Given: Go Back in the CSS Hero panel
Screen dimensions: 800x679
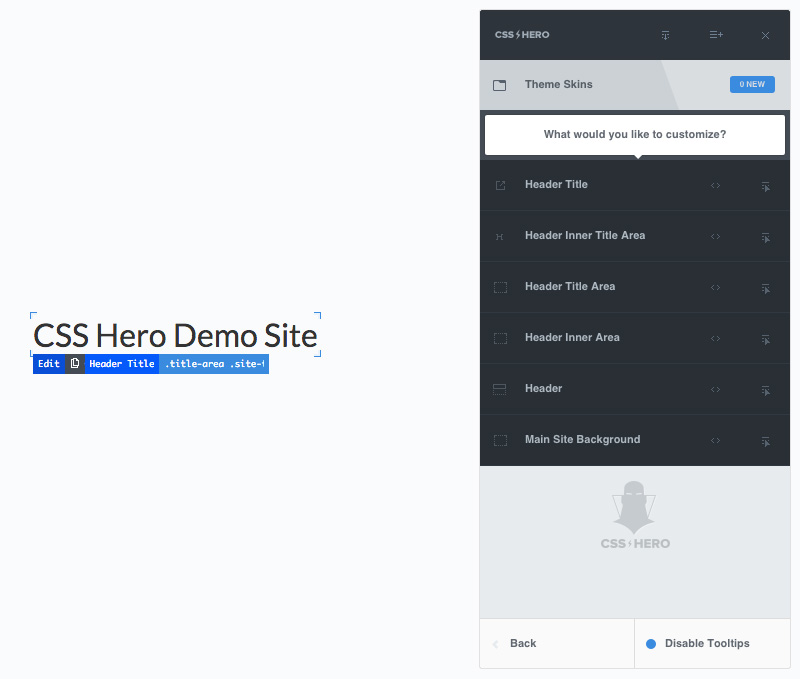Looking at the screenshot, I should 557,643.
